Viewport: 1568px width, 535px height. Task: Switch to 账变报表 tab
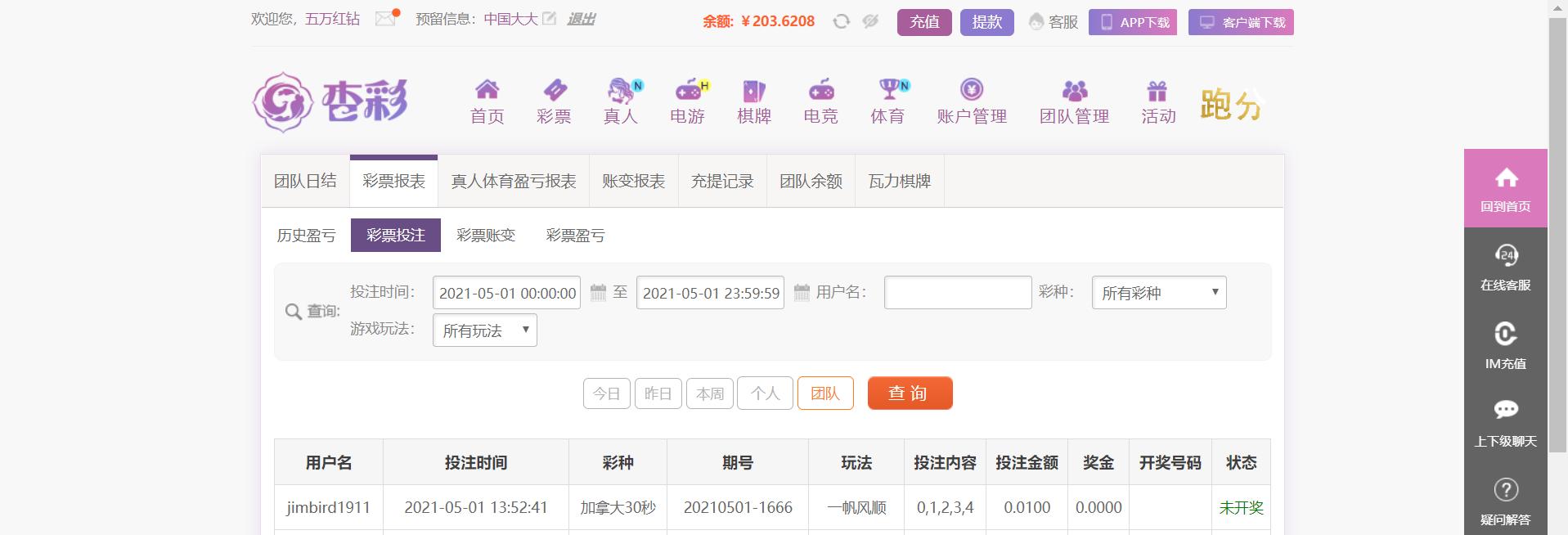pyautogui.click(x=634, y=182)
